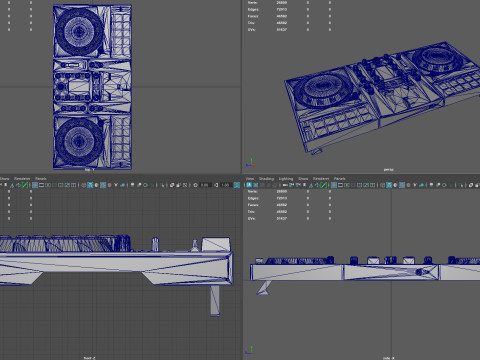Activate green Grease Pencil icon in front view toolbar
The height and width of the screenshot is (360, 480).
point(25,185)
